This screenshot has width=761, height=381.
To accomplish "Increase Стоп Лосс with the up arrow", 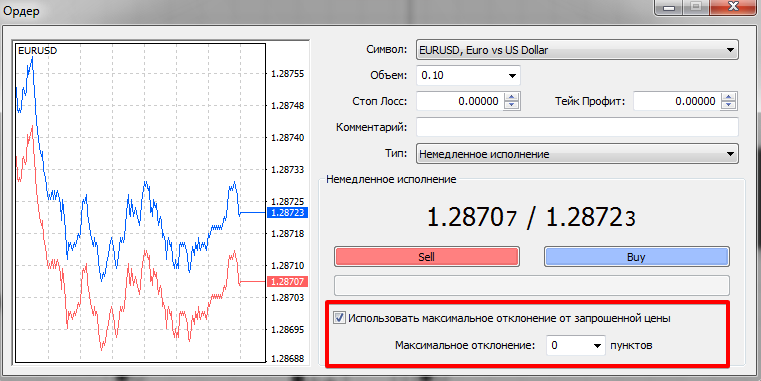I will tap(512, 97).
